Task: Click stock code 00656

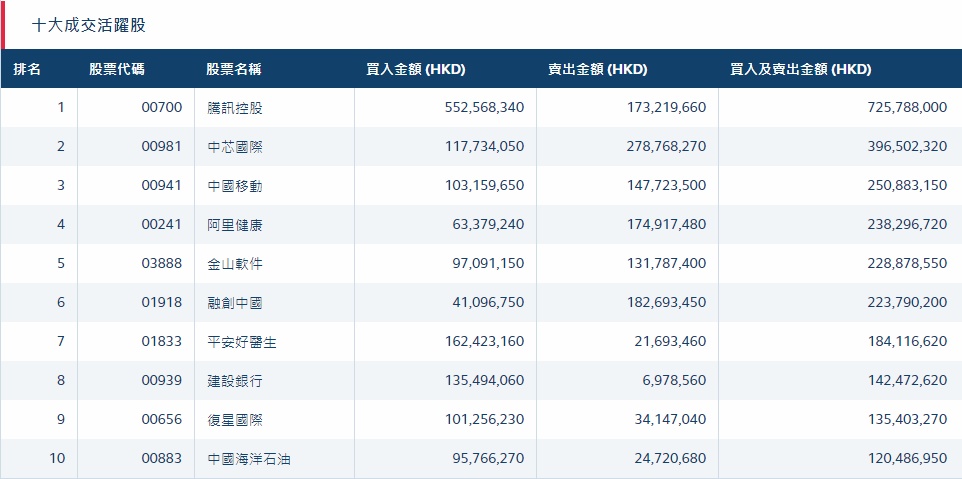Action: 162,420
